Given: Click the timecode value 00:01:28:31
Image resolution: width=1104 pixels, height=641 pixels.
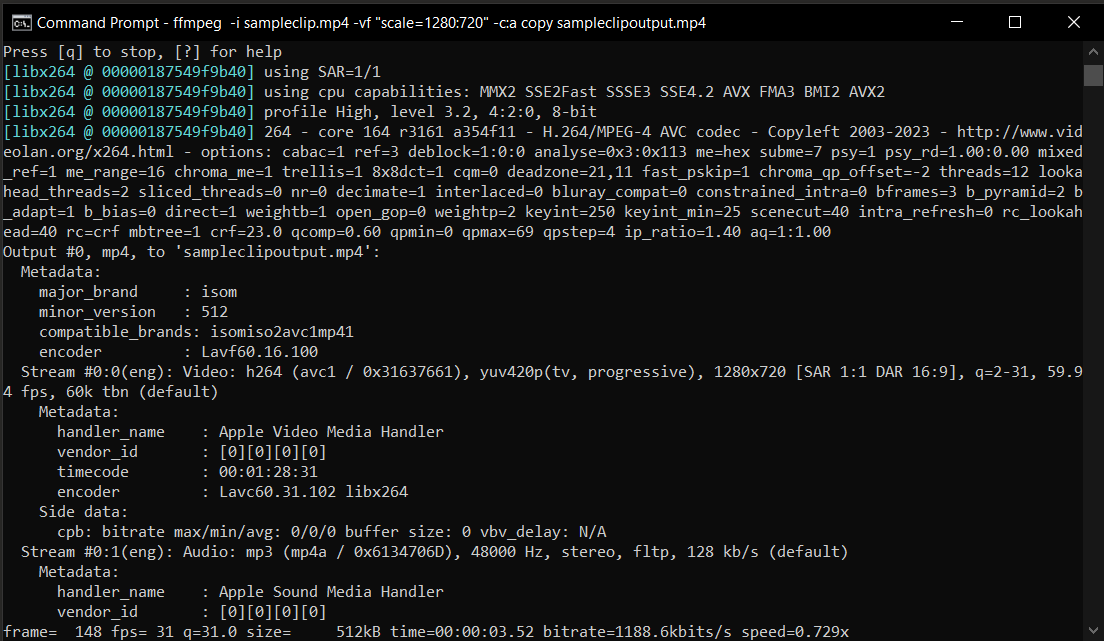Looking at the screenshot, I should (270, 471).
